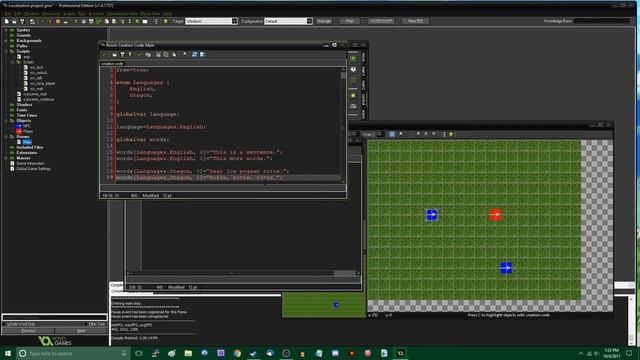Click the copy icon in code editor toolbar
Viewport: 640px width, 360px height.
166,54
